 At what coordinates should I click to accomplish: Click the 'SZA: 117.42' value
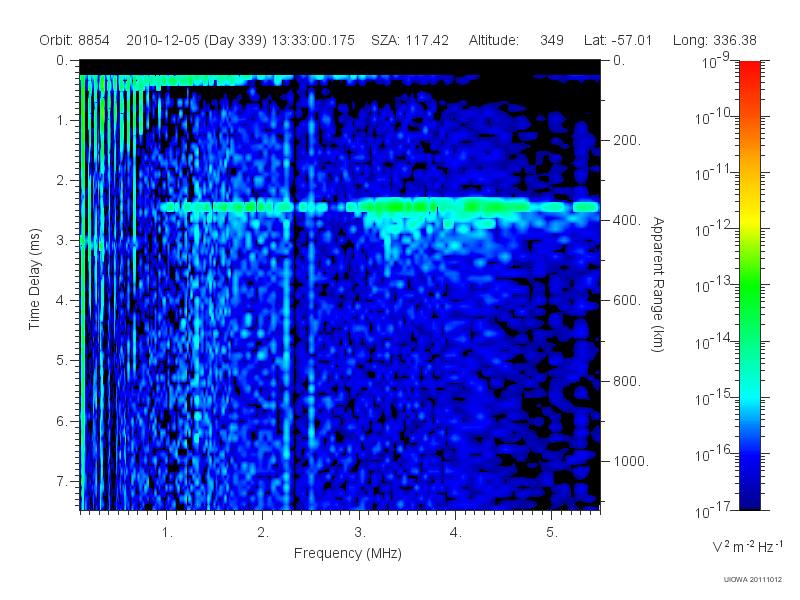410,40
